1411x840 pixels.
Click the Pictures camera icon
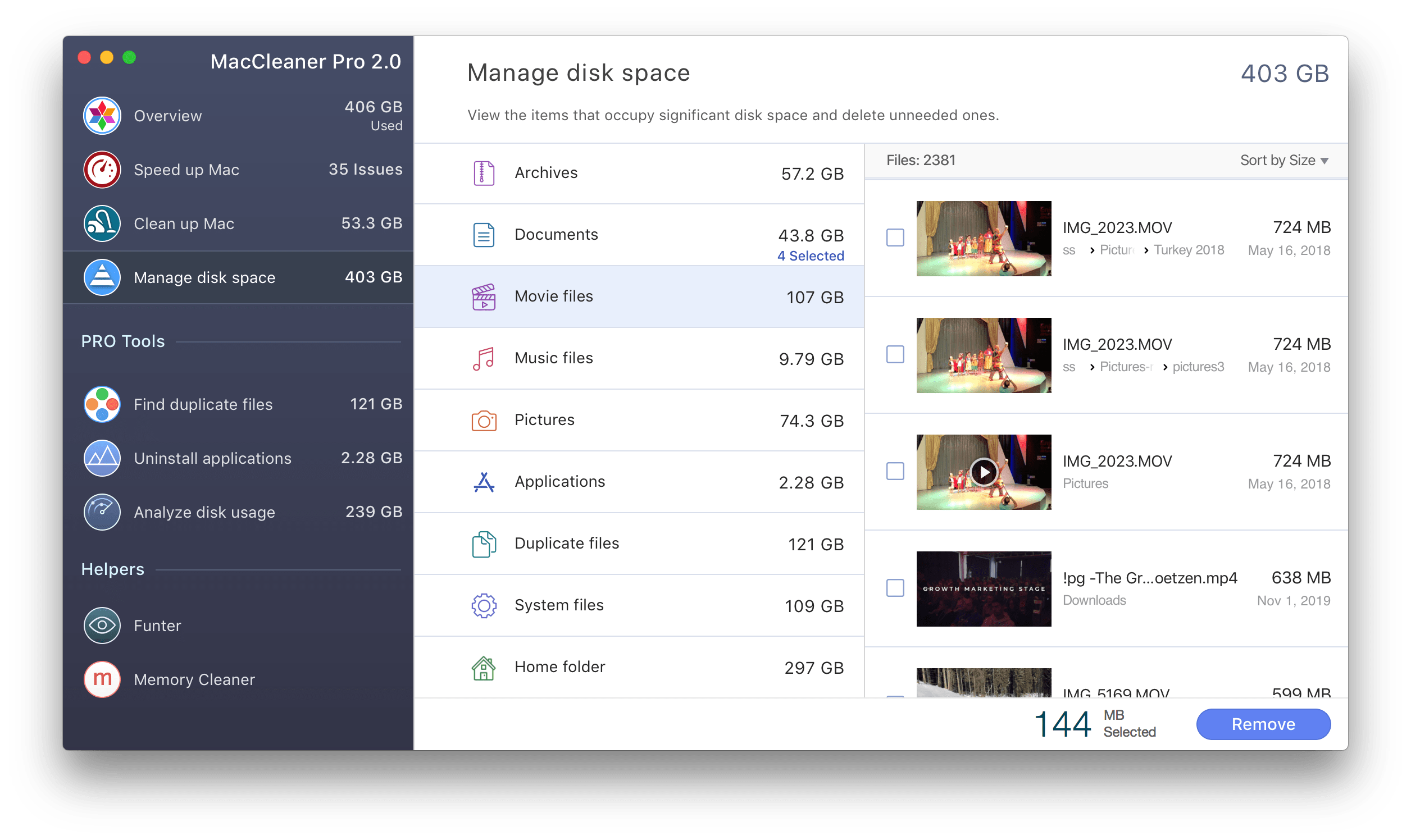pos(484,421)
